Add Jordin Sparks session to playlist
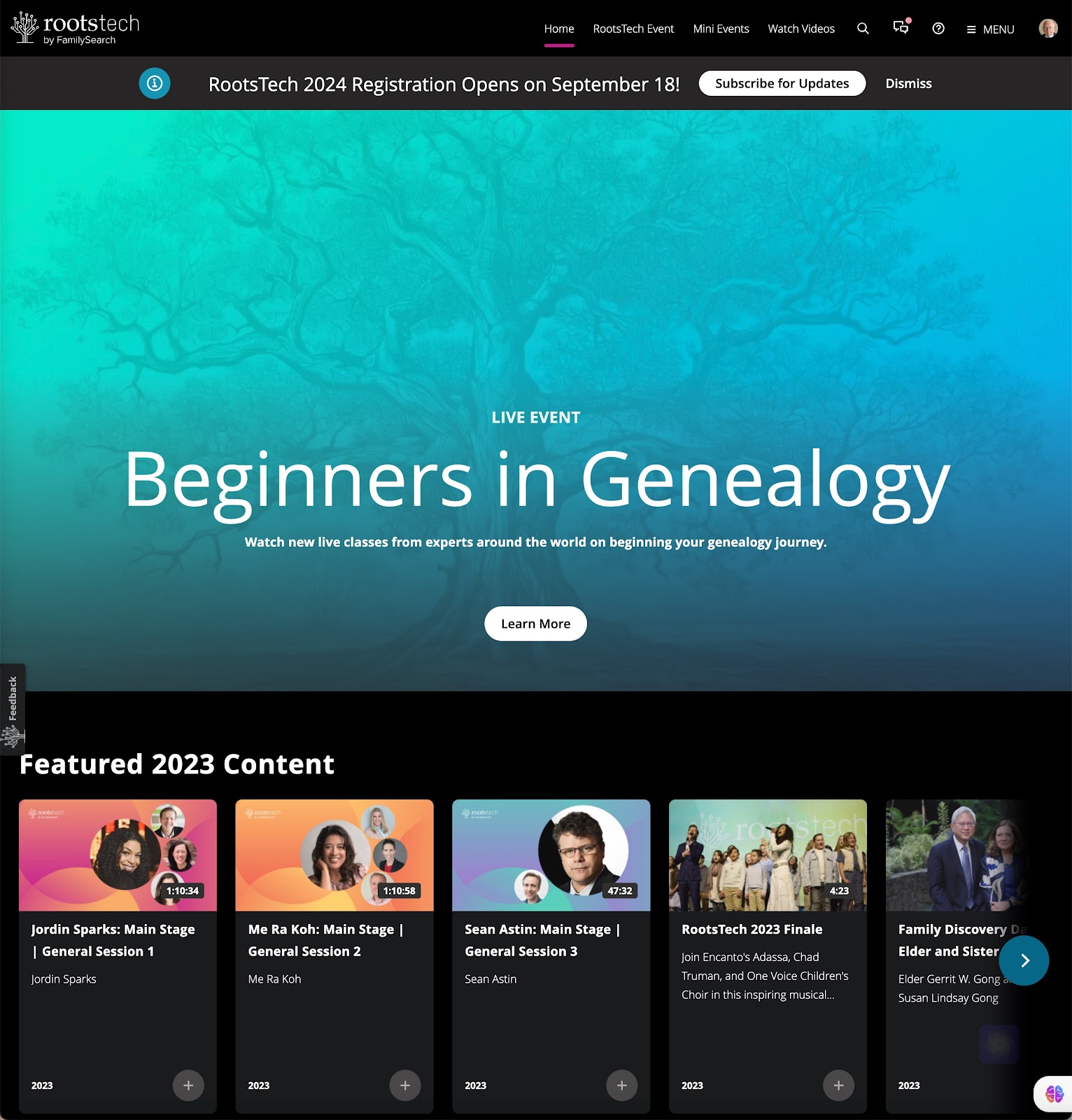Image resolution: width=1072 pixels, height=1120 pixels. (x=188, y=1086)
